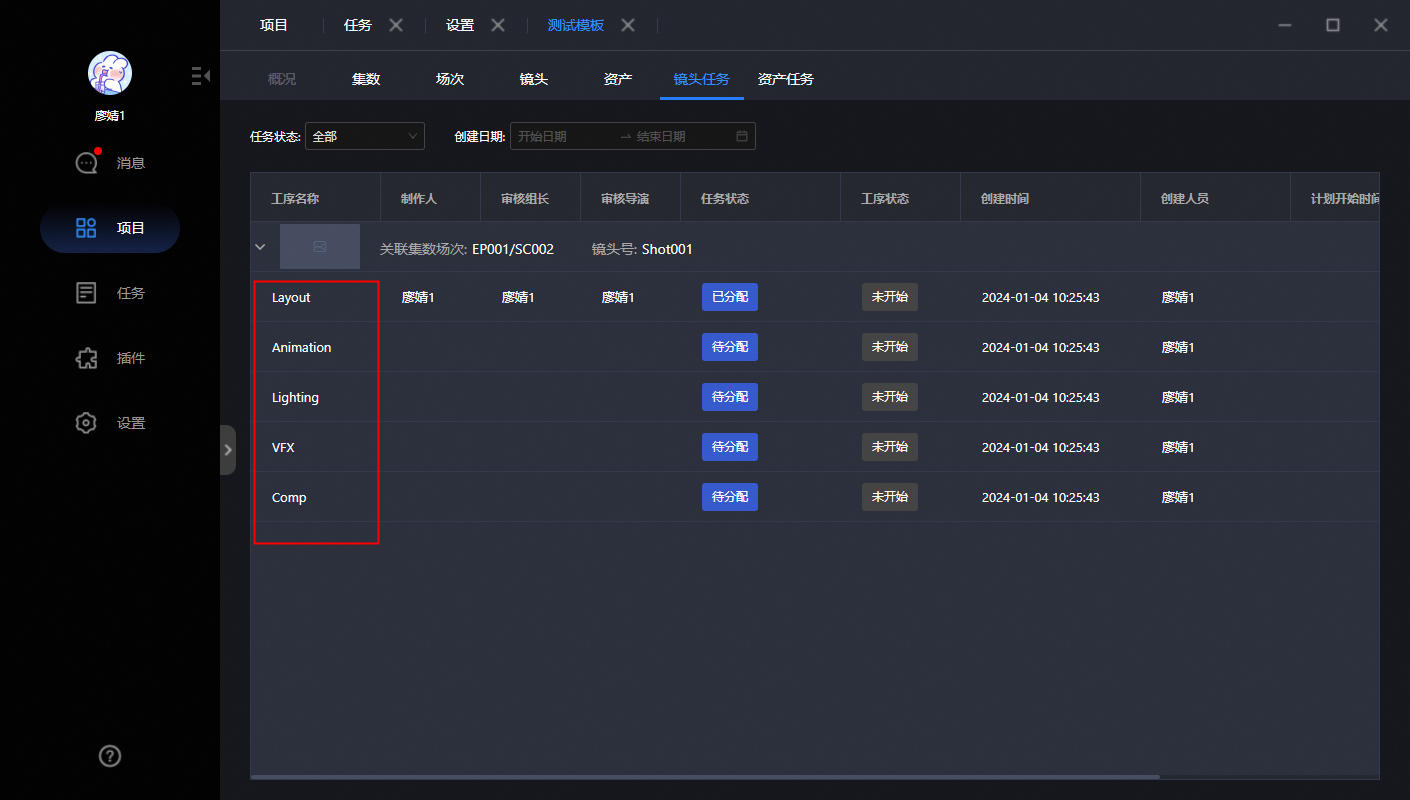The width and height of the screenshot is (1410, 800).
Task: Switch to the 测试模板 top tab
Action: point(576,25)
